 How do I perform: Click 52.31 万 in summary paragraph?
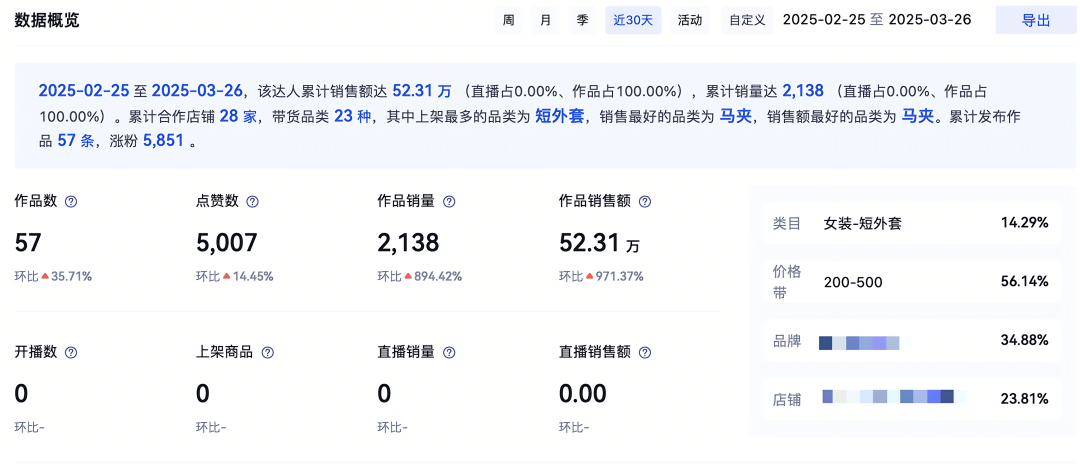pos(422,90)
